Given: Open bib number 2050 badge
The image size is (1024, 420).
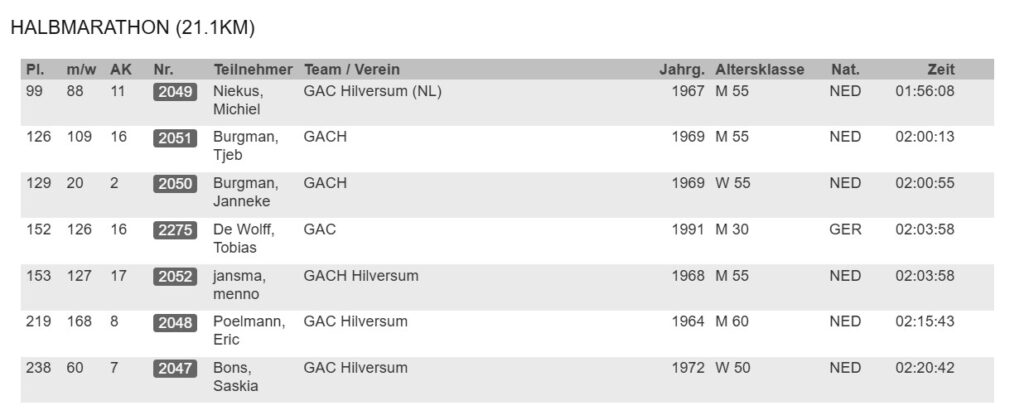Looking at the screenshot, I should [174, 184].
